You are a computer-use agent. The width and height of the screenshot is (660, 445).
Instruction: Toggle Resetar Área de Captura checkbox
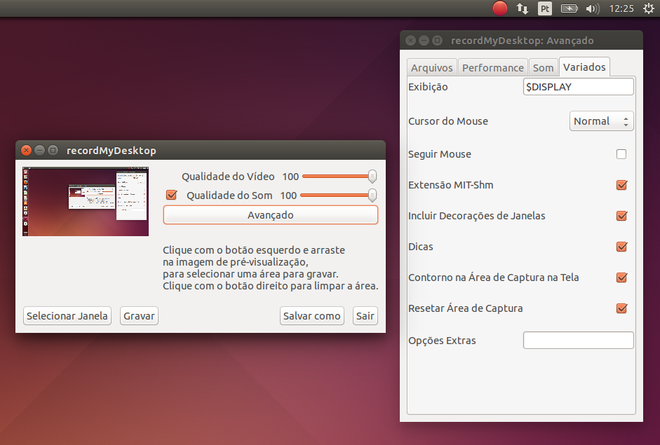[x=622, y=308]
